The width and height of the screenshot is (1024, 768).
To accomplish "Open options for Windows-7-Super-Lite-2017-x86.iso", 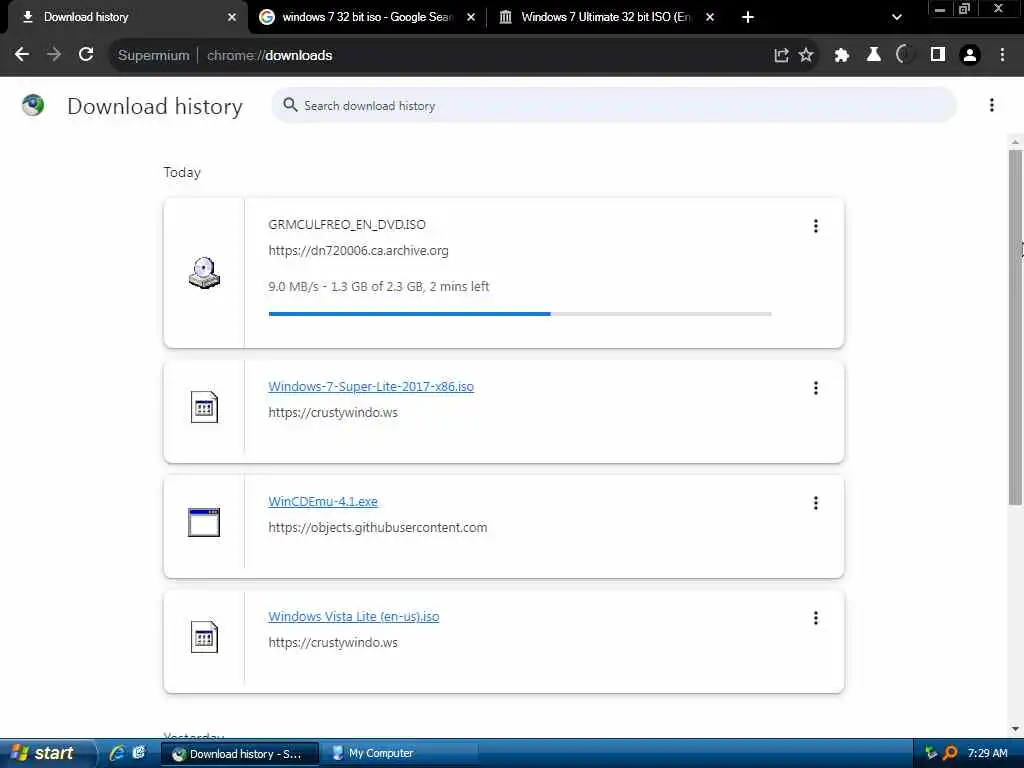I will coord(816,388).
